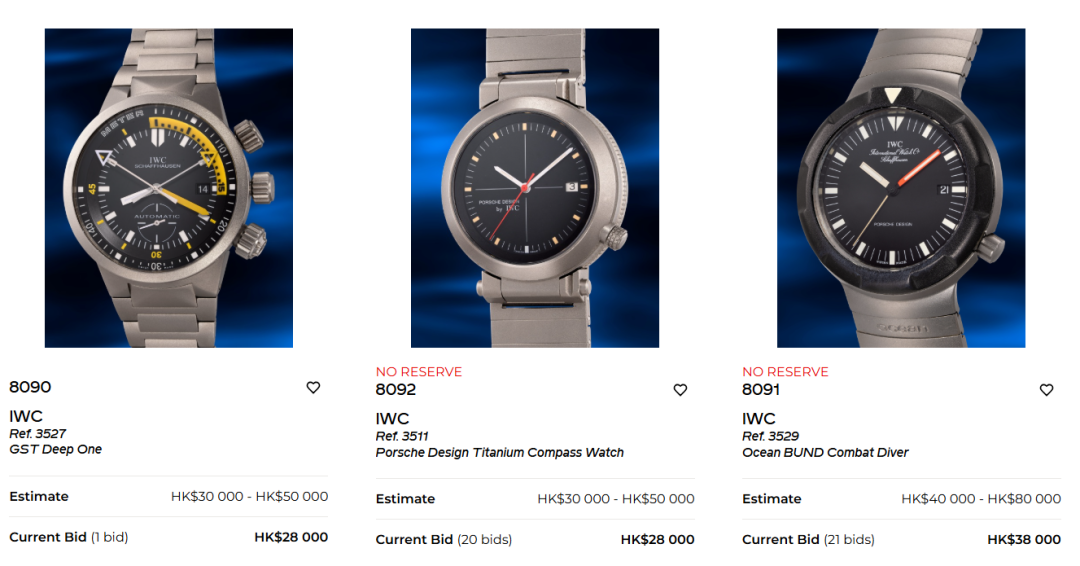Open the GST Deep One watch image
Screen dimensions: 1080x566
tap(169, 188)
